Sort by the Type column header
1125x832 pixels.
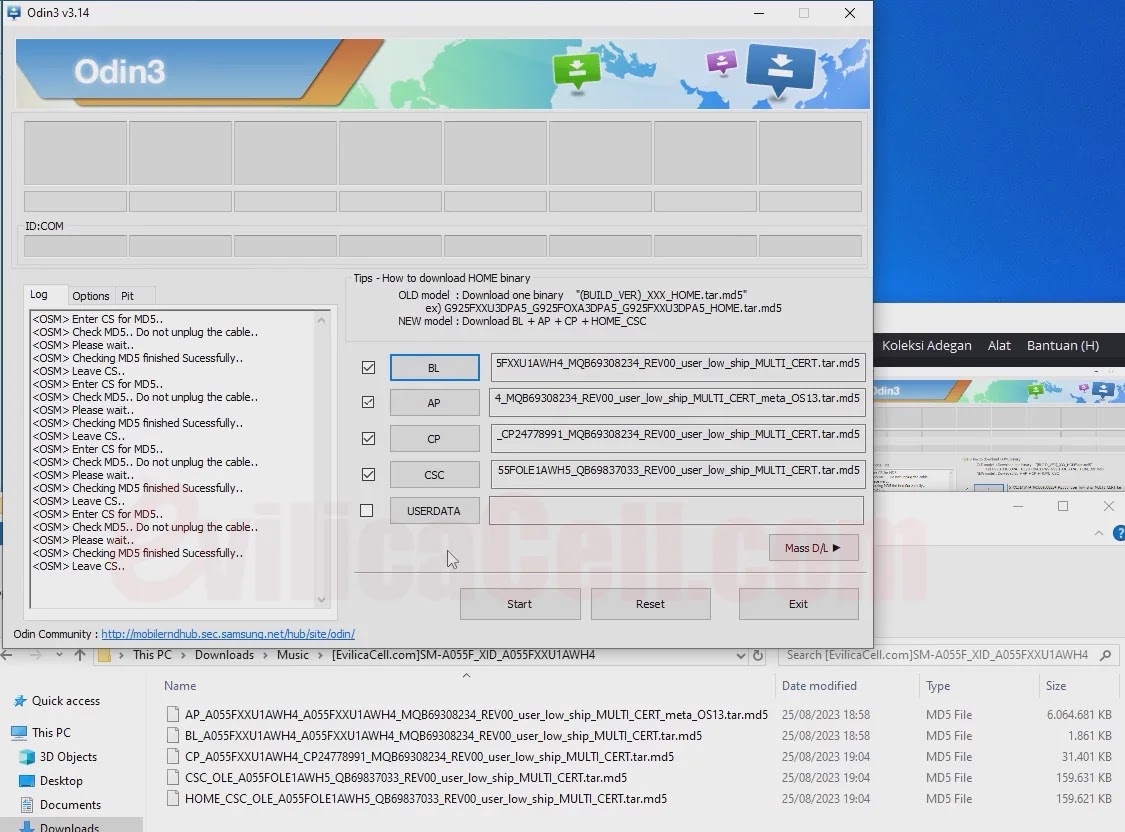coord(938,686)
